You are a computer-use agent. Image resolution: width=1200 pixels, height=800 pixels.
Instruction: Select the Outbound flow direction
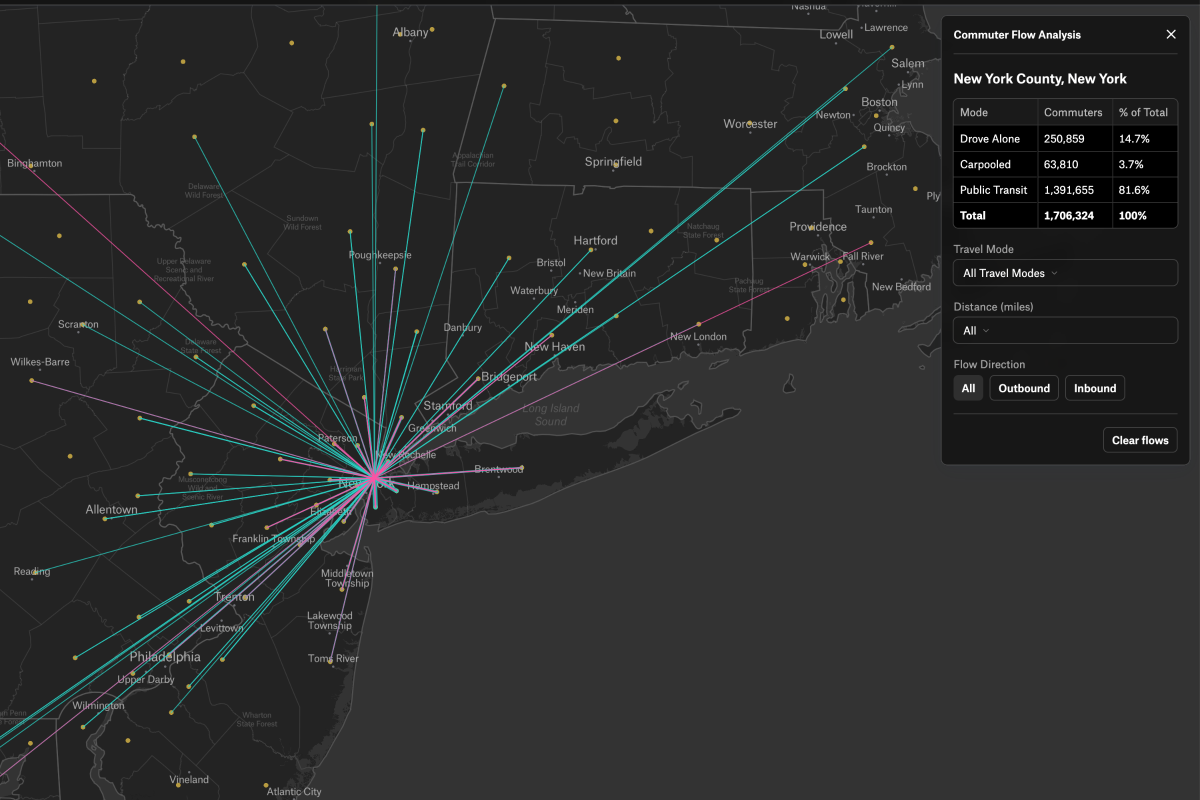point(1023,388)
